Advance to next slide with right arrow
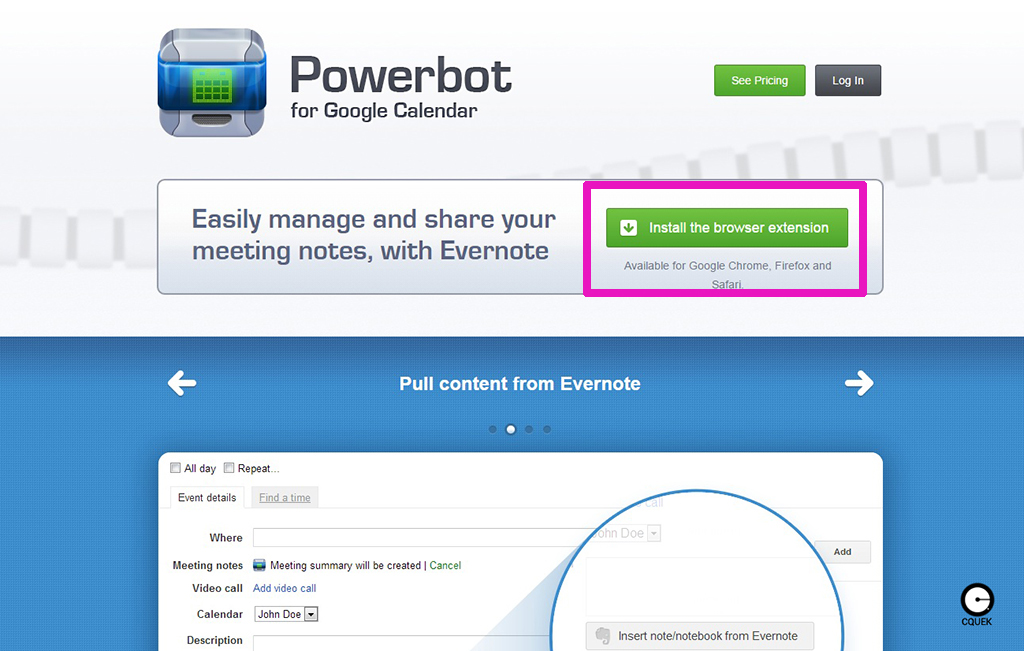The height and width of the screenshot is (651, 1024). 859,383
